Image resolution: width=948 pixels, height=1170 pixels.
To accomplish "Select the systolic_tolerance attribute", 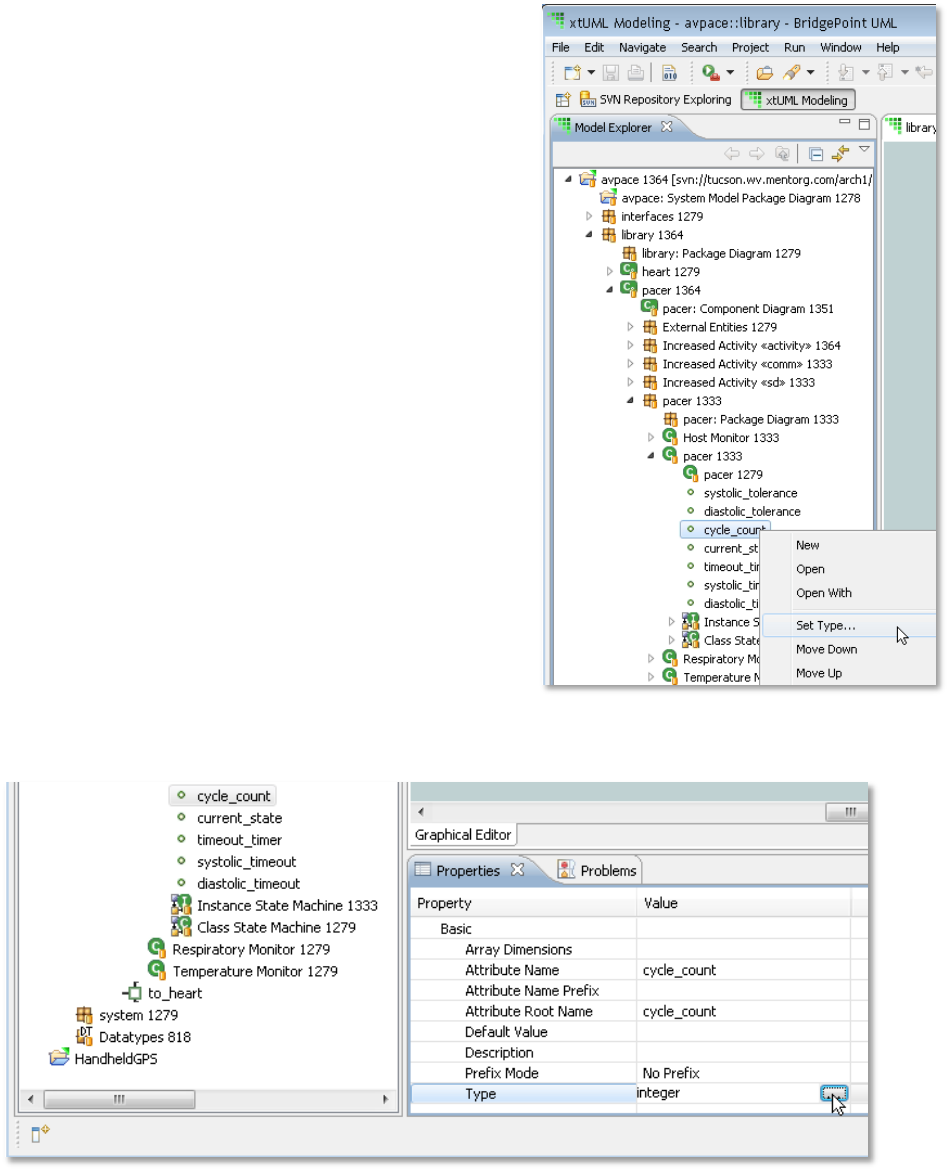I will click(750, 493).
